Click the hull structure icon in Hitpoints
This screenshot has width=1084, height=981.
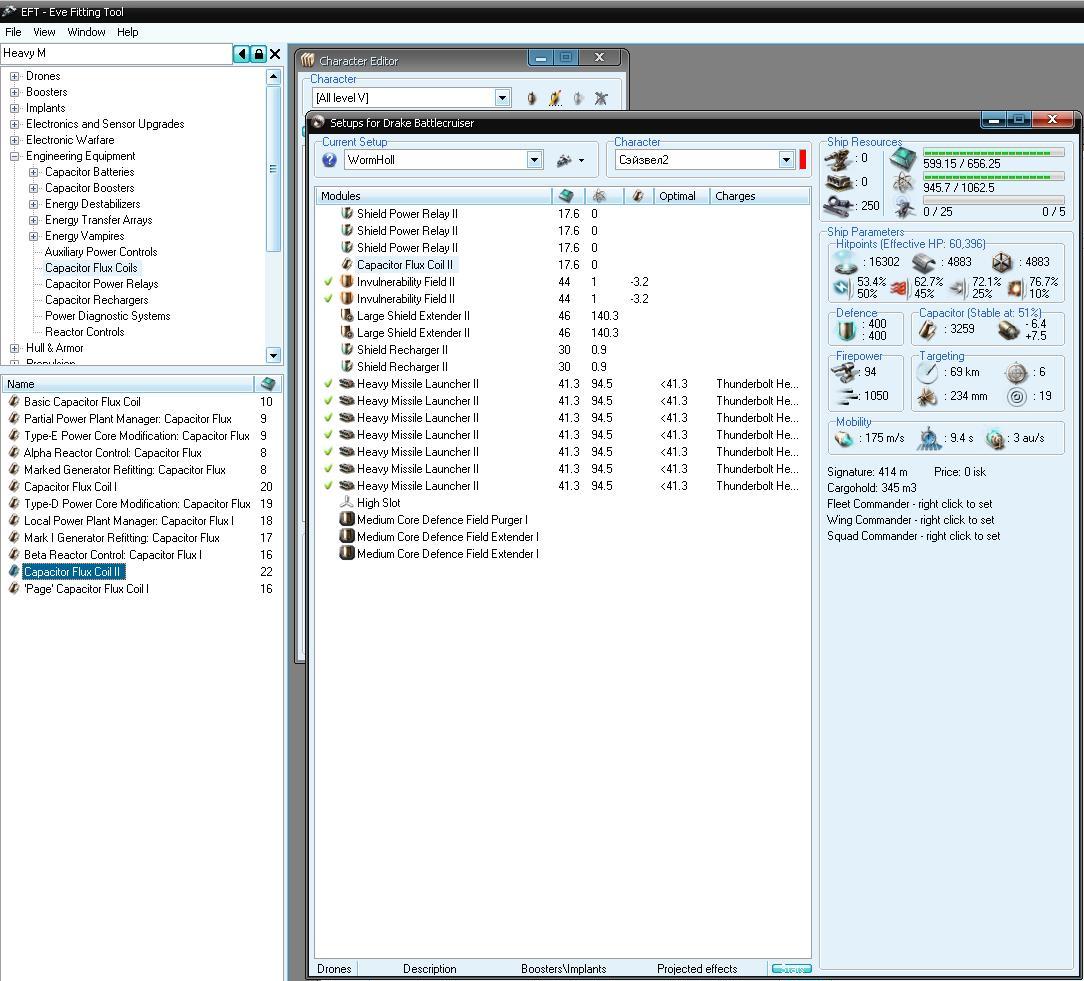[x=1002, y=262]
